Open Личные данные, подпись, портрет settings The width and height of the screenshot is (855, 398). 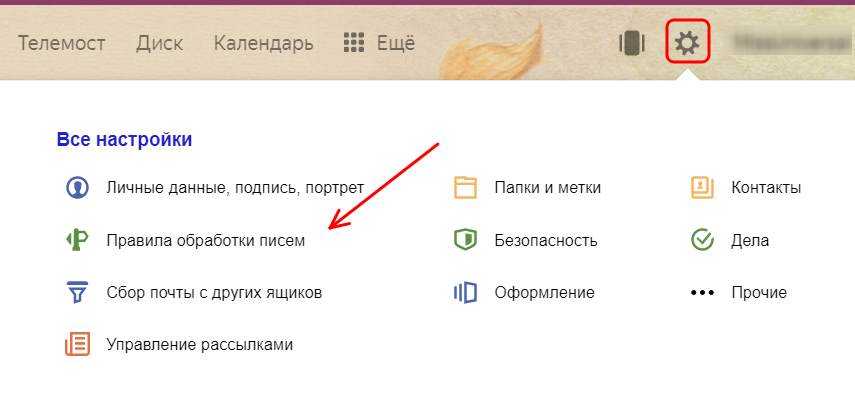pyautogui.click(x=235, y=188)
